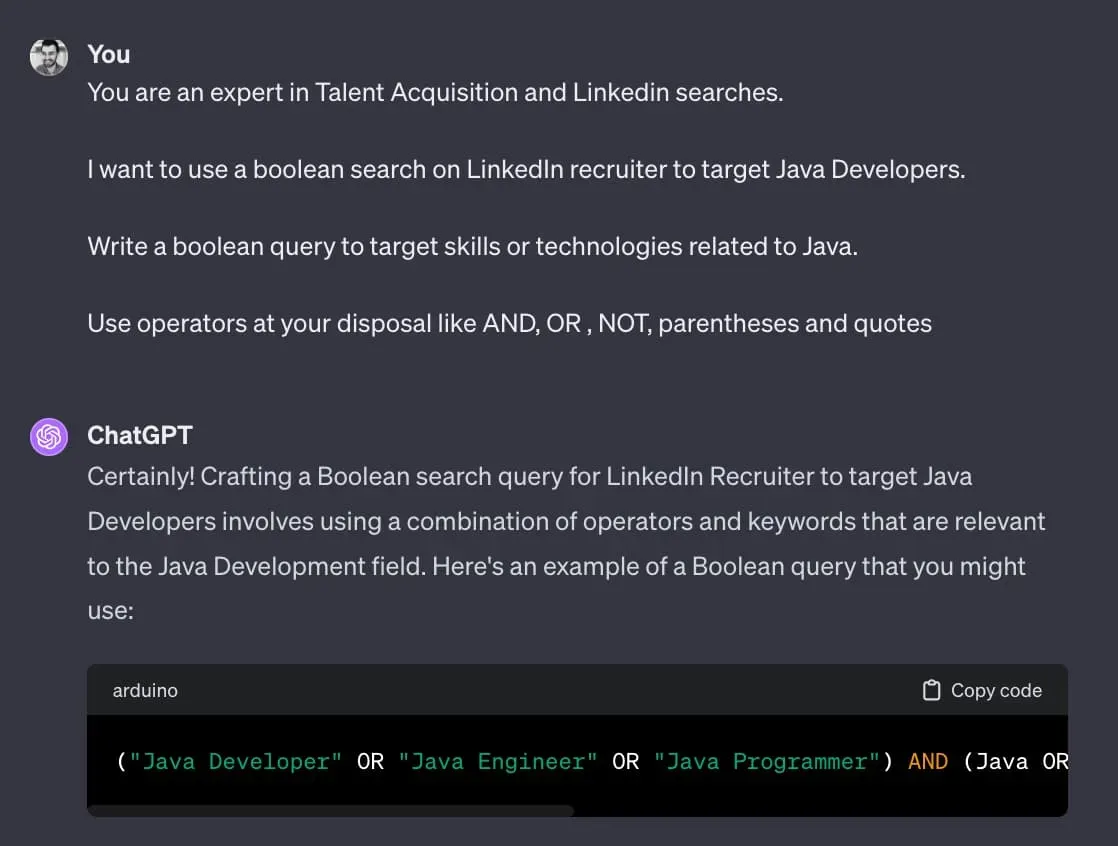Click the "Java Engineer" string in code

tap(498, 762)
